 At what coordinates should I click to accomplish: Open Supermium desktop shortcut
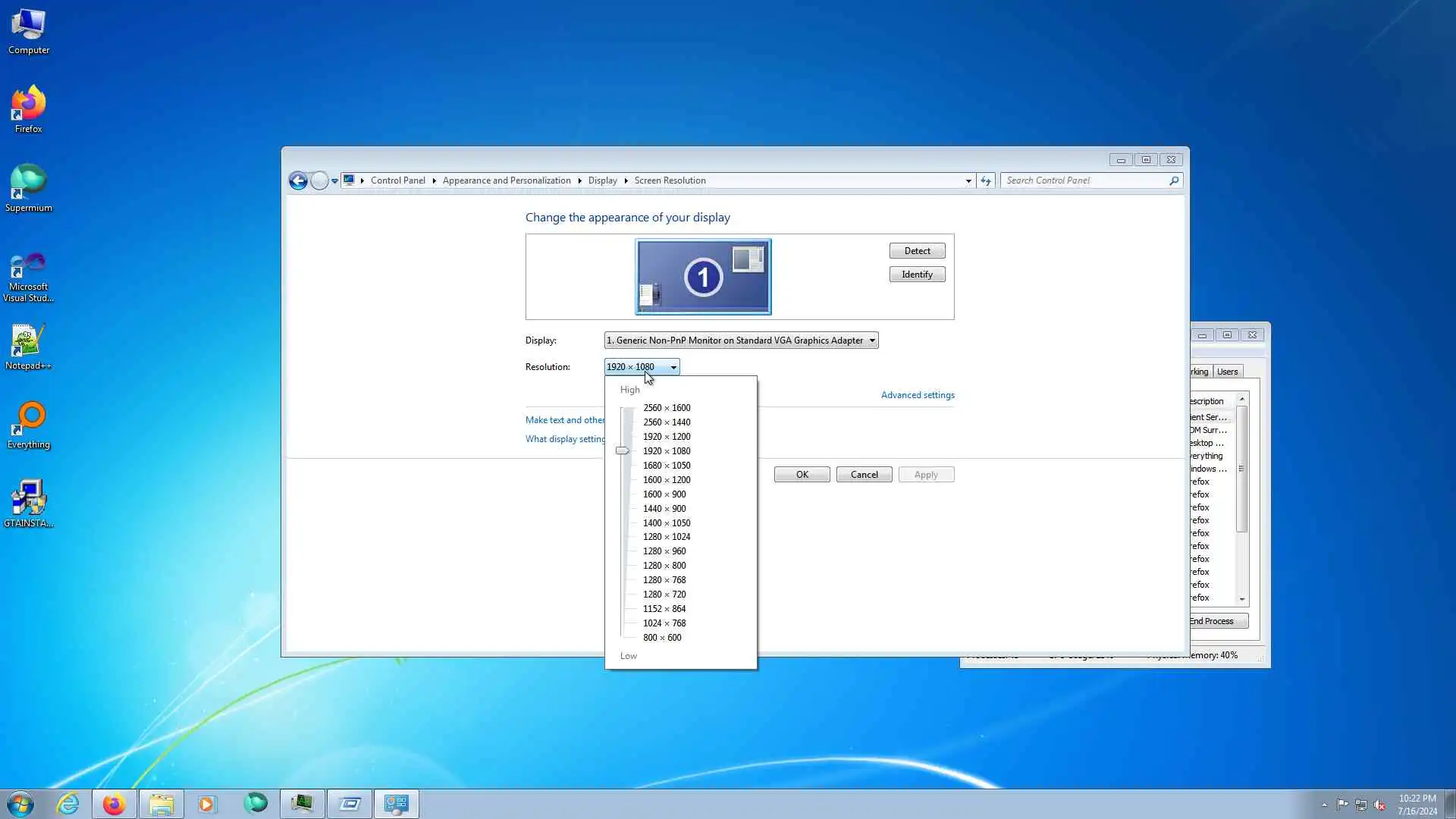pos(28,188)
